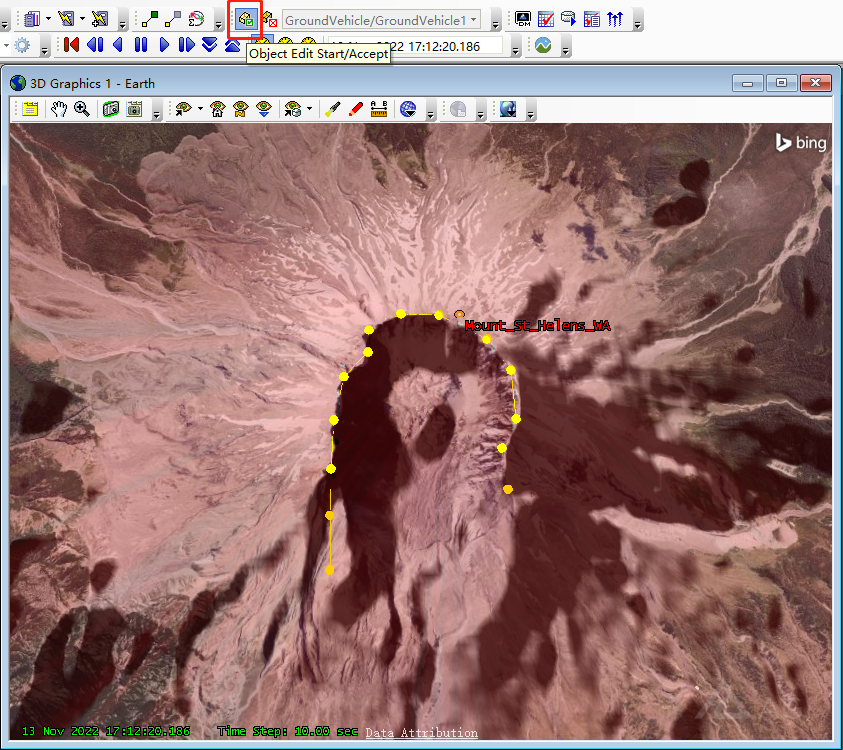Pause the animation
Image resolution: width=843 pixels, height=750 pixels.
[140, 45]
